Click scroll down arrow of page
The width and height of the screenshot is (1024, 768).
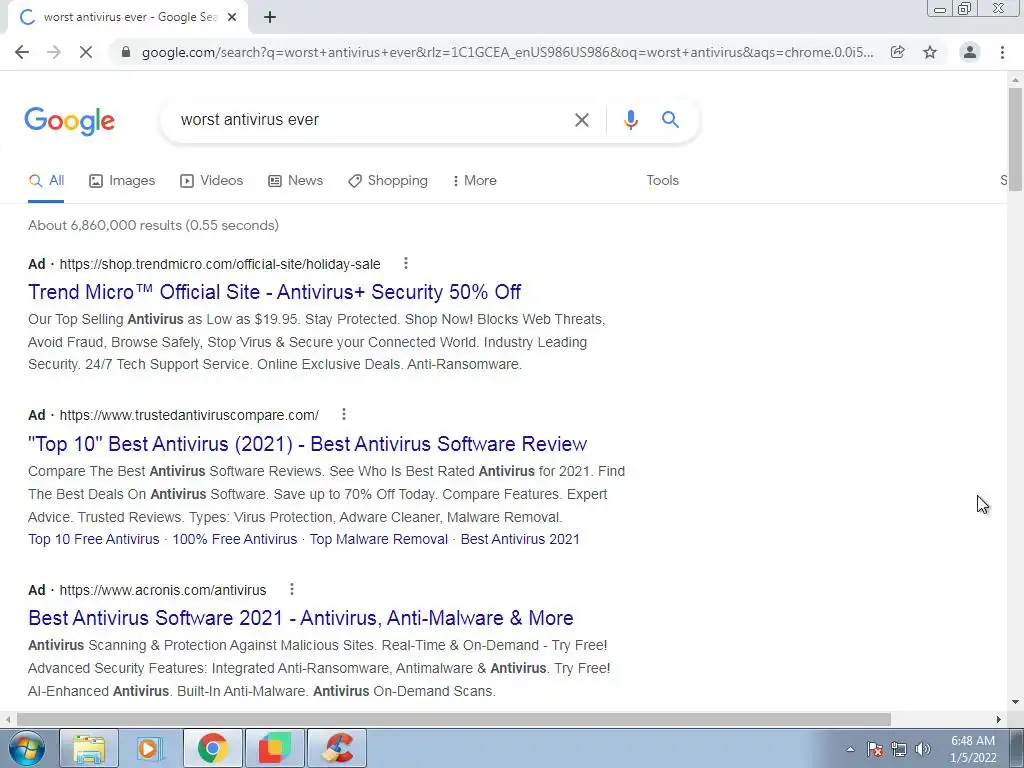point(1015,703)
